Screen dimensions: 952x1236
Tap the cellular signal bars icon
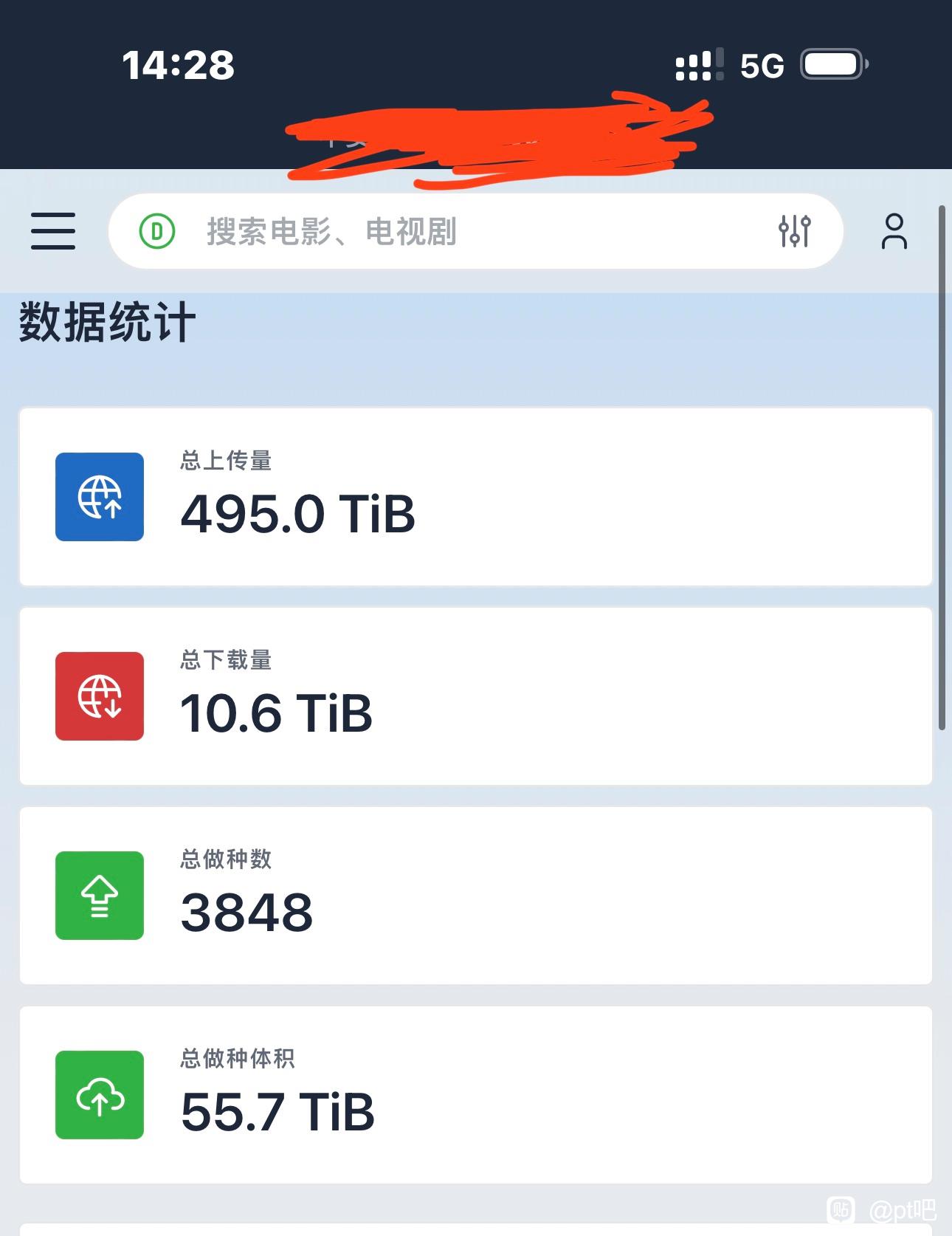coord(700,65)
